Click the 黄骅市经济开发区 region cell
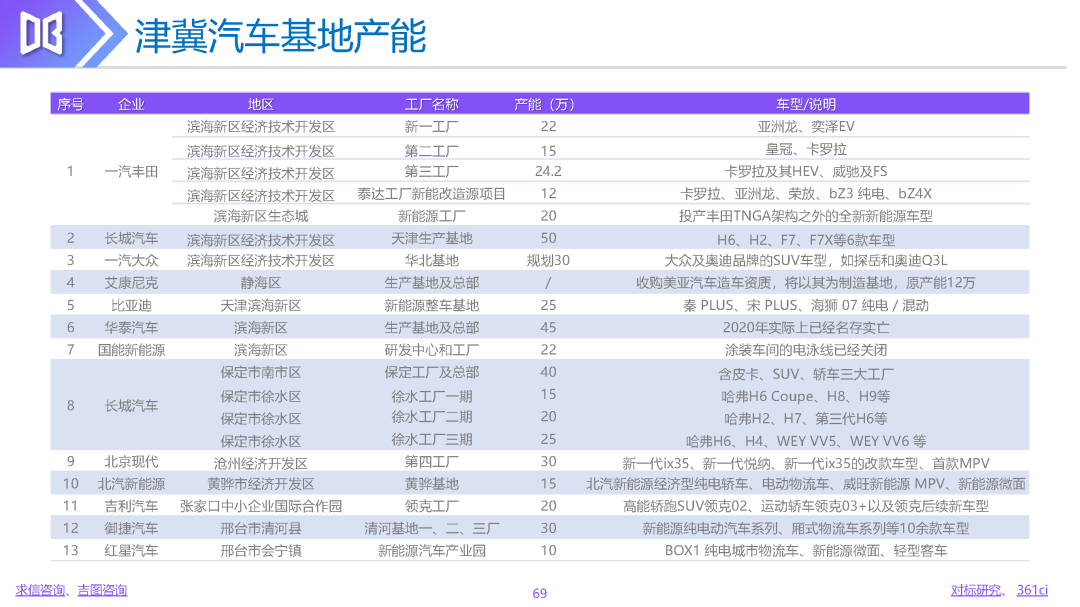 (260, 484)
